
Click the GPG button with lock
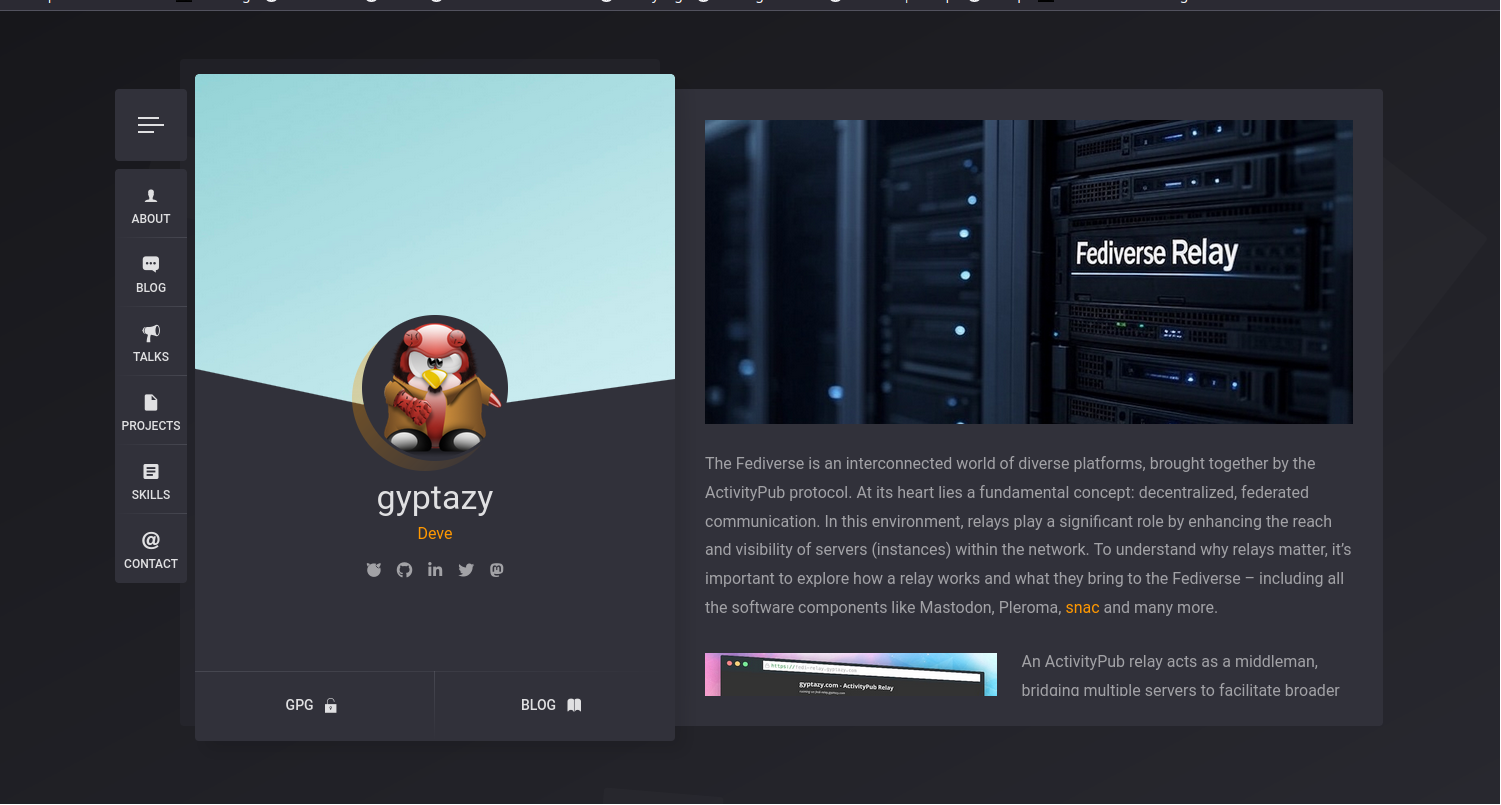pos(314,705)
